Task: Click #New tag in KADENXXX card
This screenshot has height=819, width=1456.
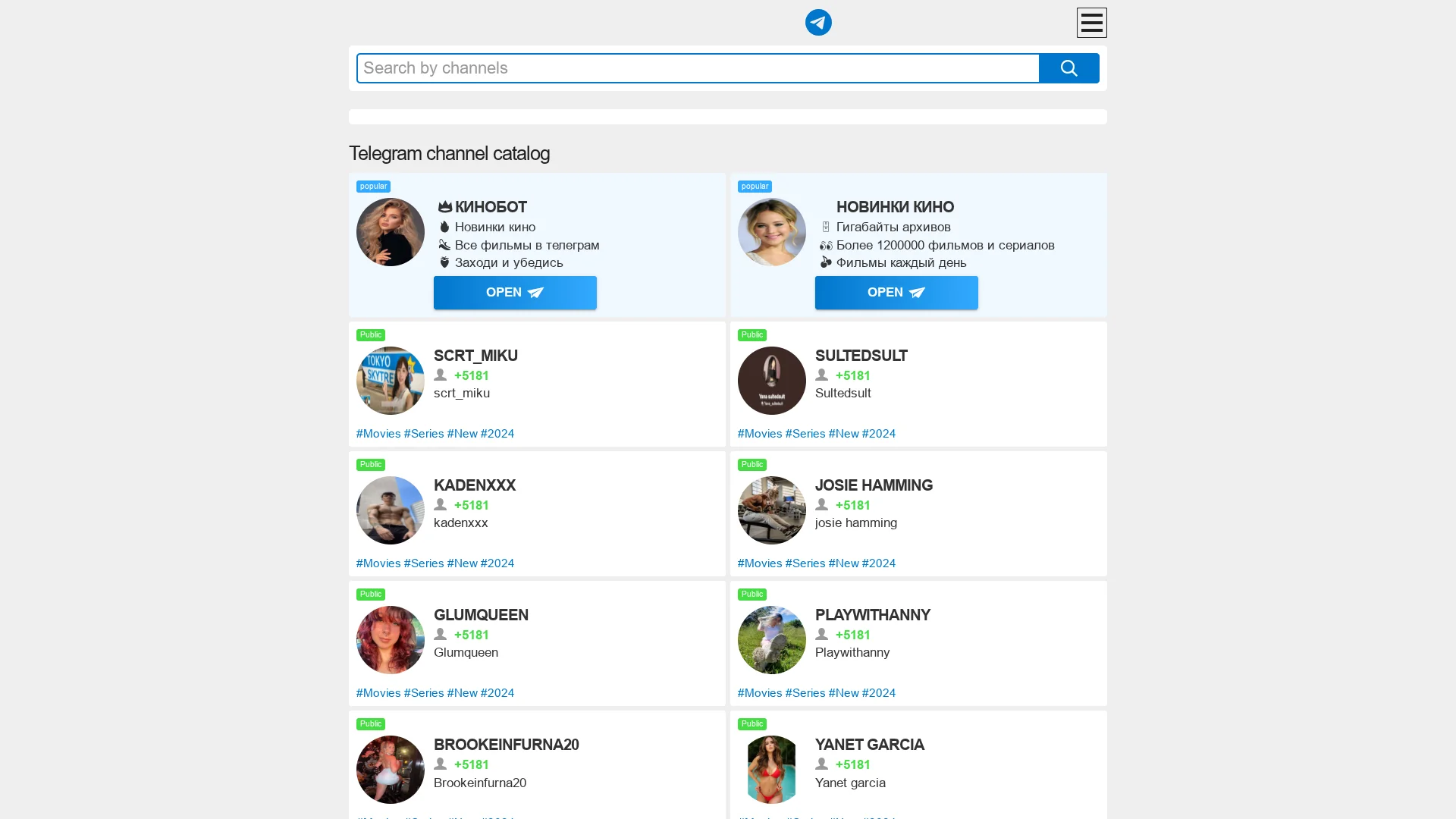Action: click(x=462, y=563)
